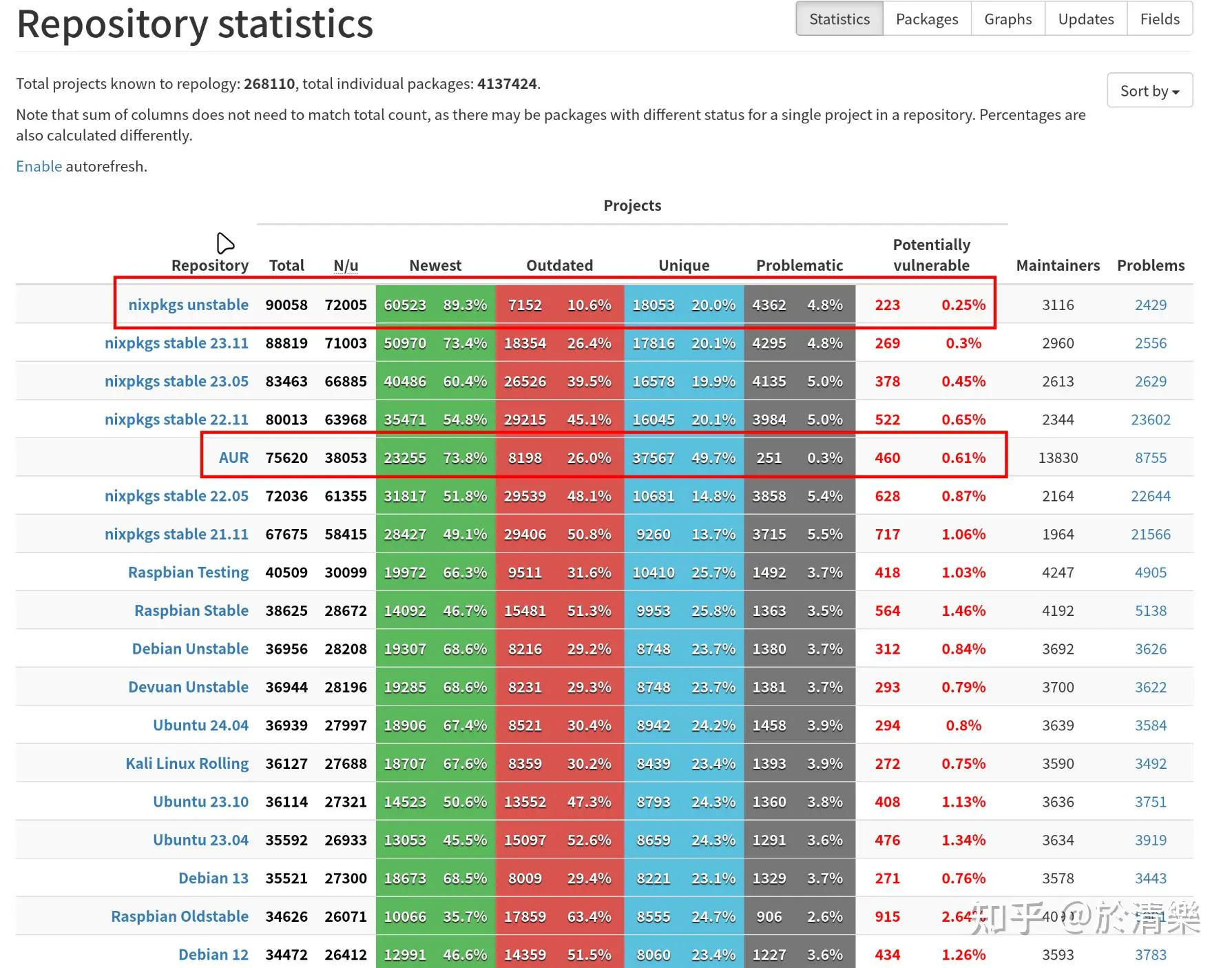
Task: Click the Statistics tab
Action: (x=839, y=19)
